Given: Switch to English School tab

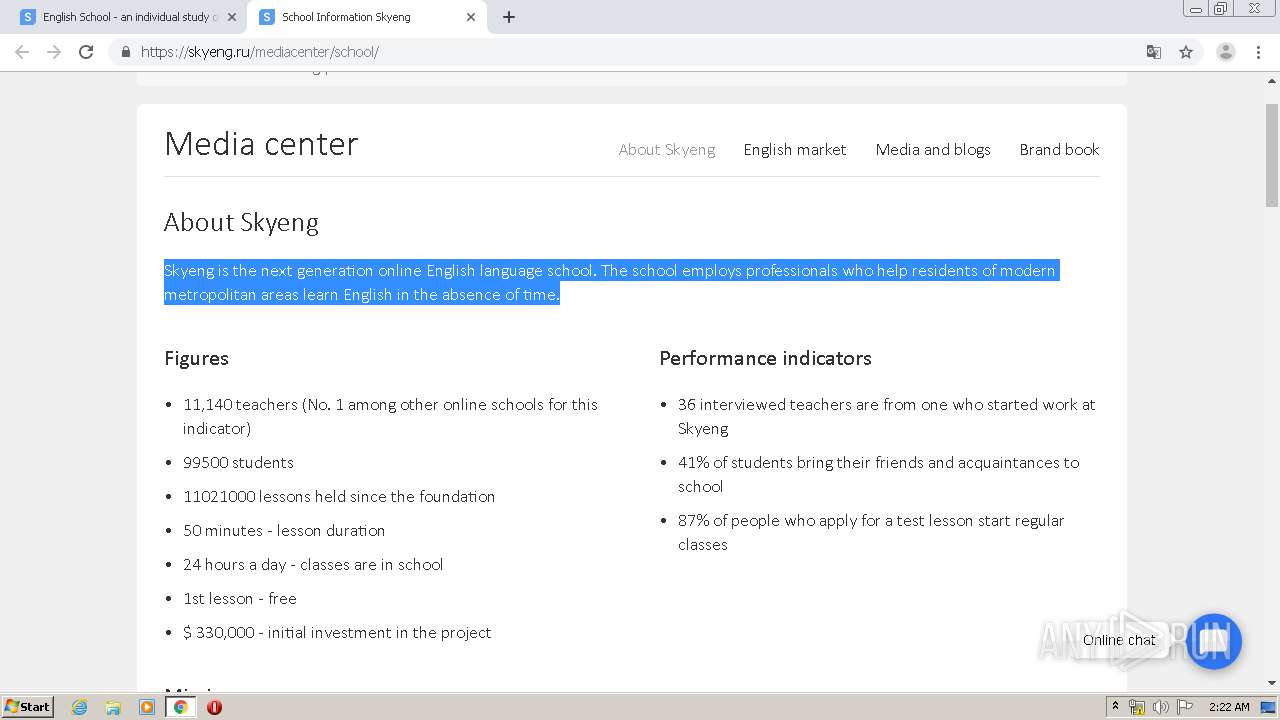Looking at the screenshot, I should pos(128,17).
